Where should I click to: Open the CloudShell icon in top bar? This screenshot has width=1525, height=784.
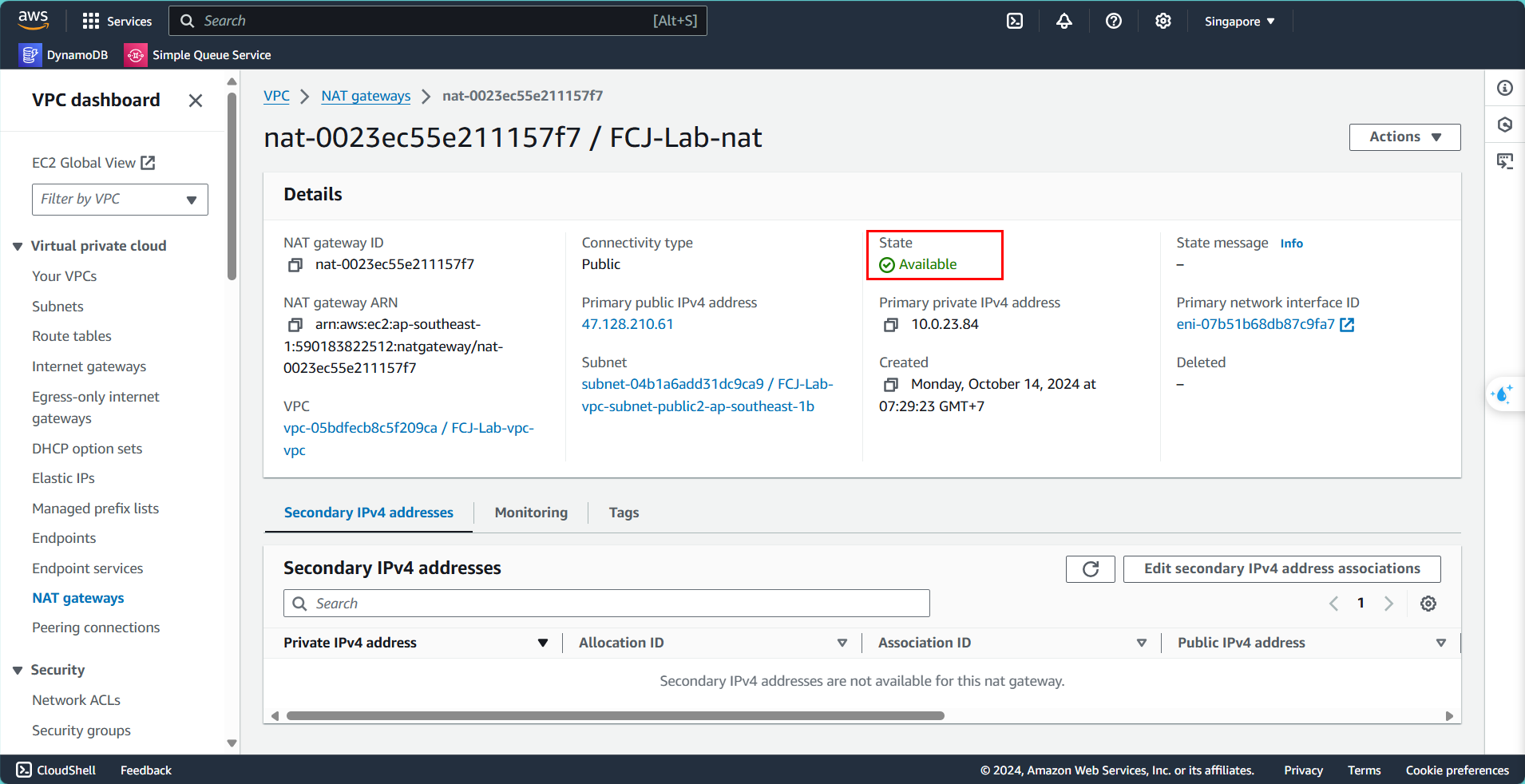(x=1014, y=22)
